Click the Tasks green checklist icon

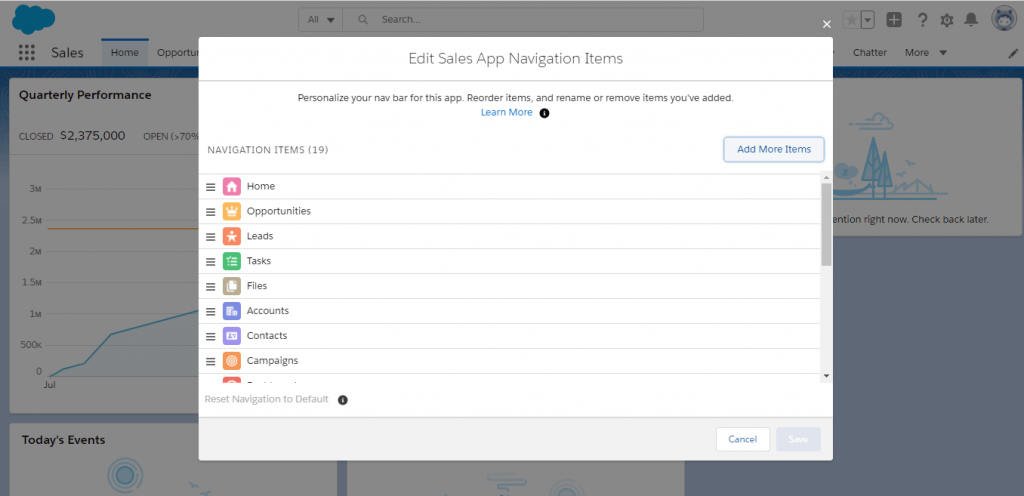click(232, 261)
